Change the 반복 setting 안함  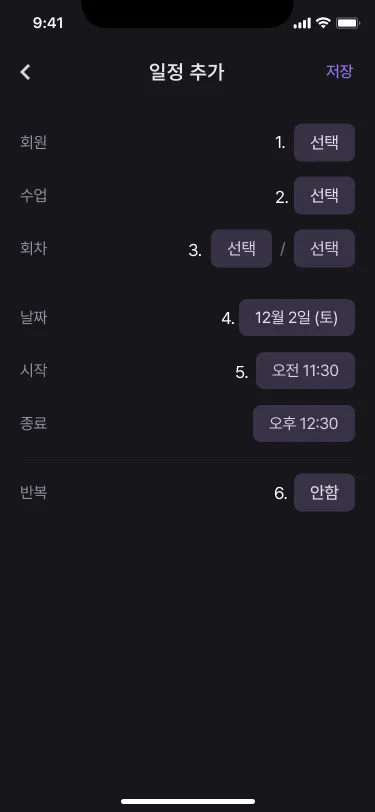point(324,492)
